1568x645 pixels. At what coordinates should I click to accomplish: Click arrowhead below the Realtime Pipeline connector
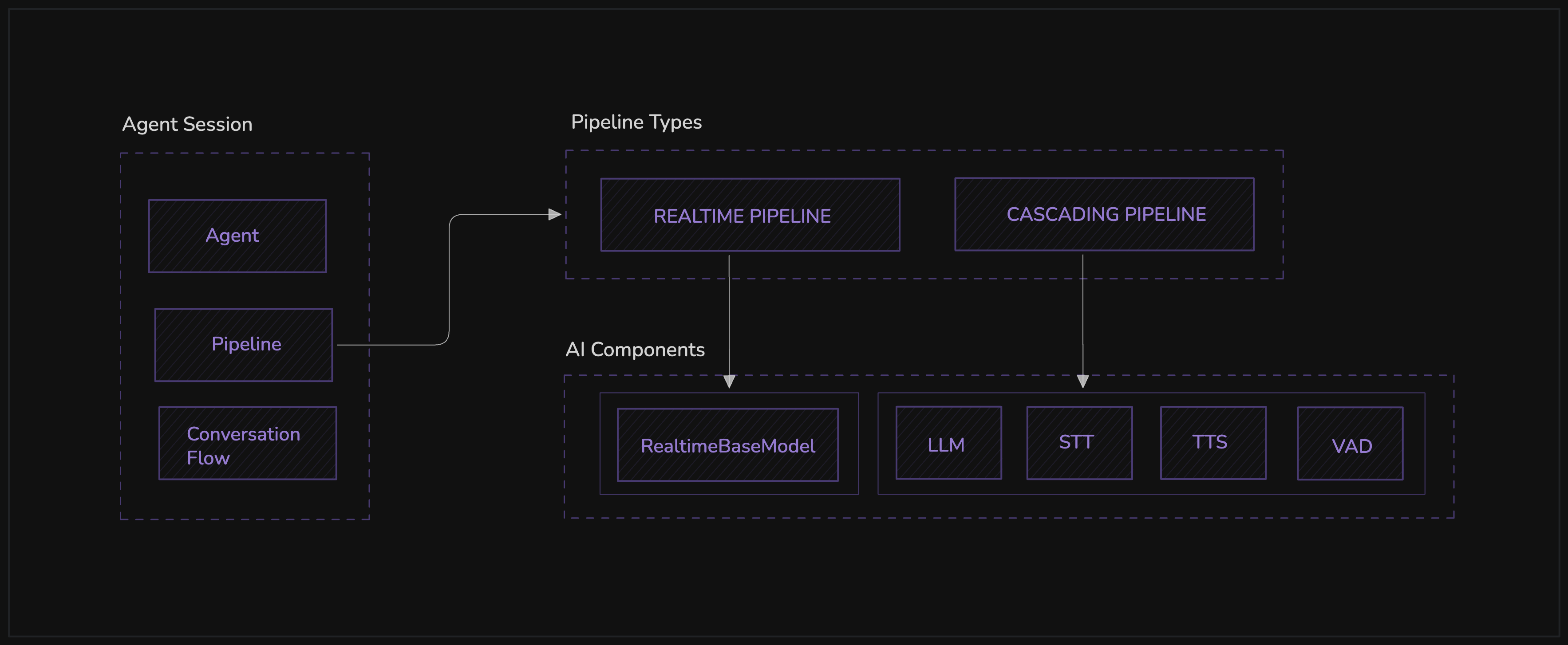(729, 381)
